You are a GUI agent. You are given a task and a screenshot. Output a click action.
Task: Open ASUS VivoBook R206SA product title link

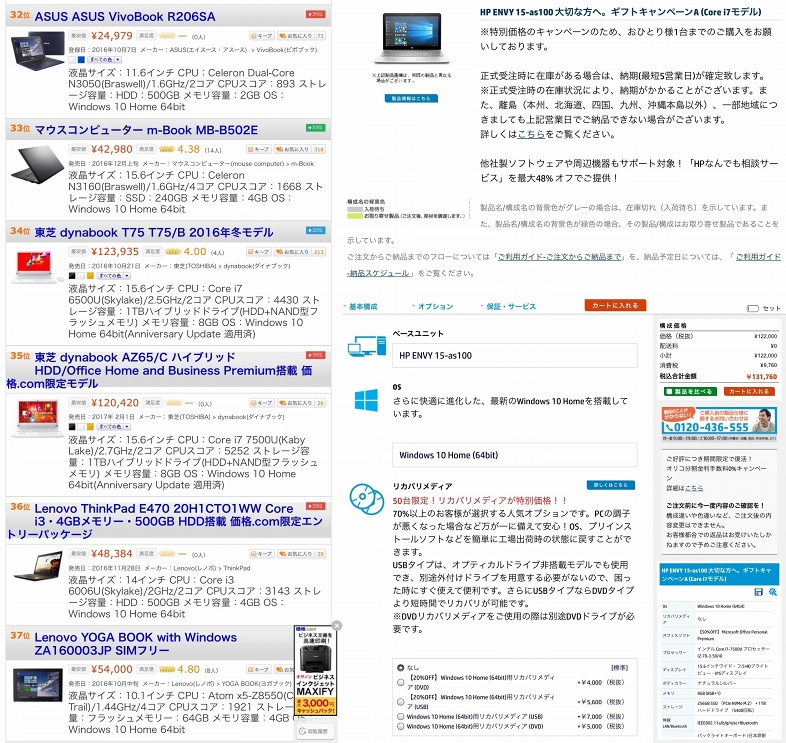click(x=125, y=17)
